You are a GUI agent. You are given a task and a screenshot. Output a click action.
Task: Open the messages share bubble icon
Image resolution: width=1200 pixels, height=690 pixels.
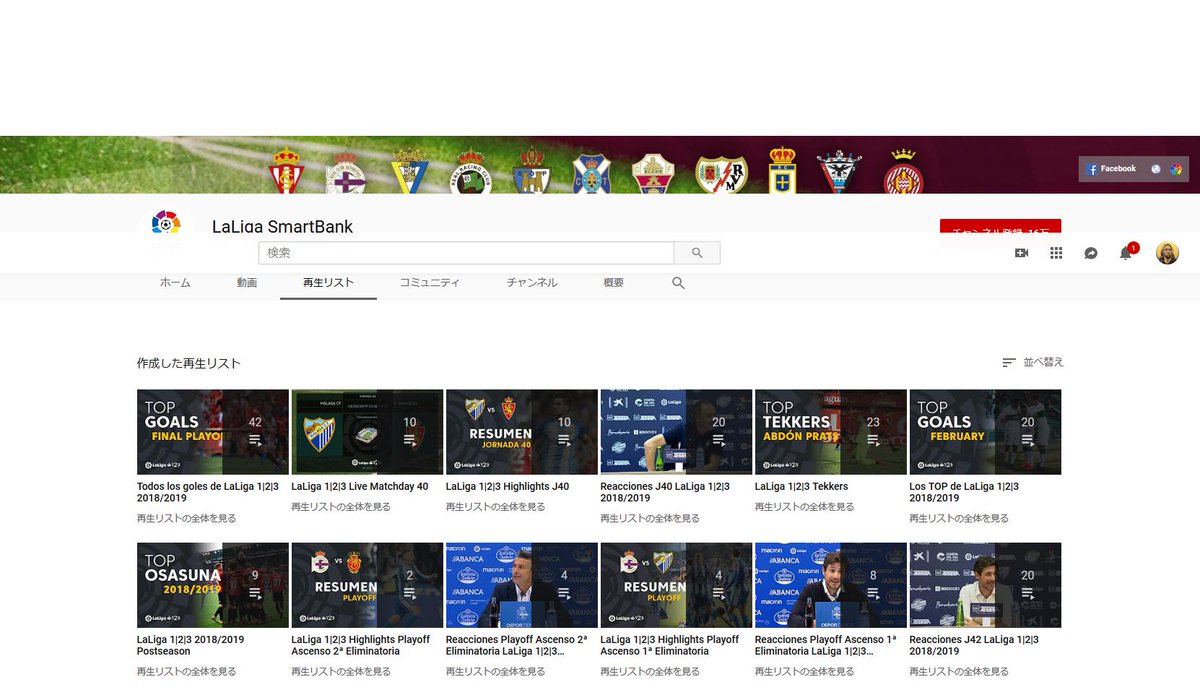click(x=1091, y=253)
